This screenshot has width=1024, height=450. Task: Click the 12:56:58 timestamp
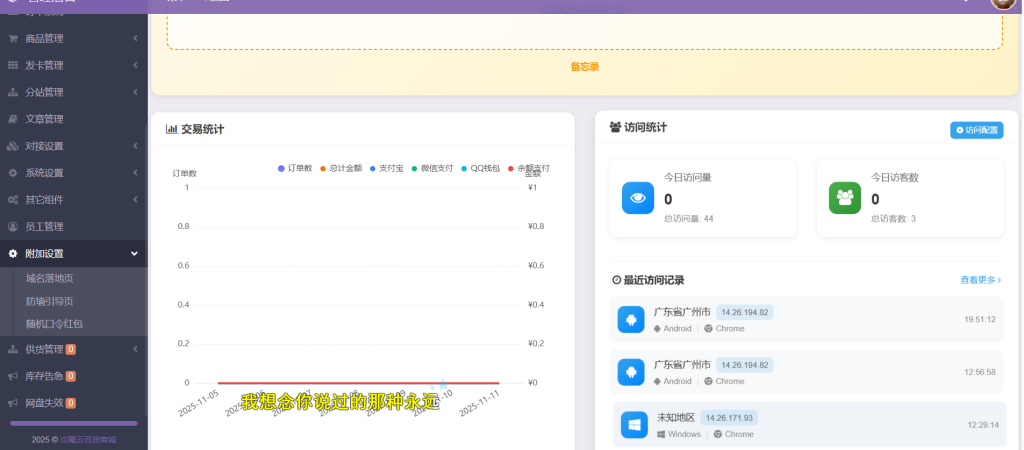980,372
